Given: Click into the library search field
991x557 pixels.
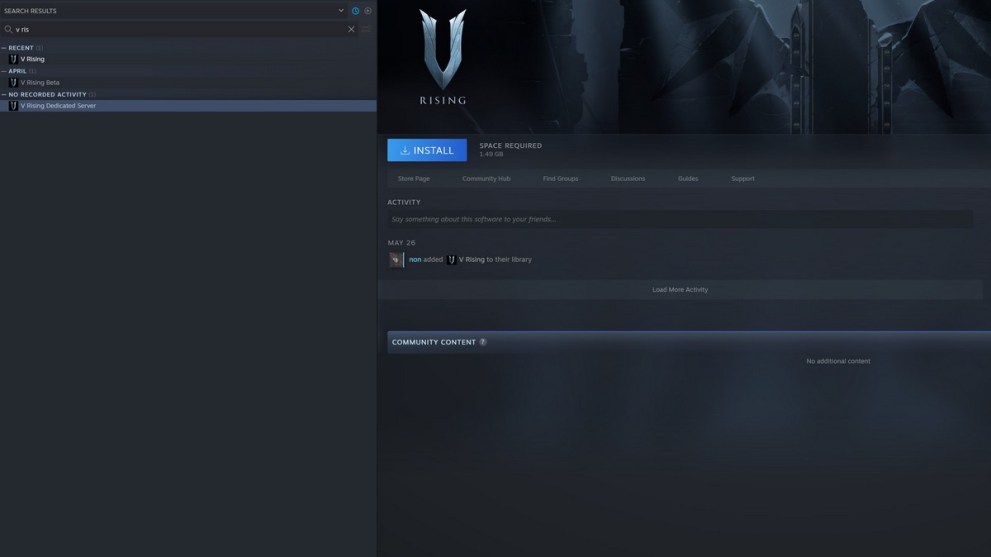Looking at the screenshot, I should pyautogui.click(x=179, y=29).
